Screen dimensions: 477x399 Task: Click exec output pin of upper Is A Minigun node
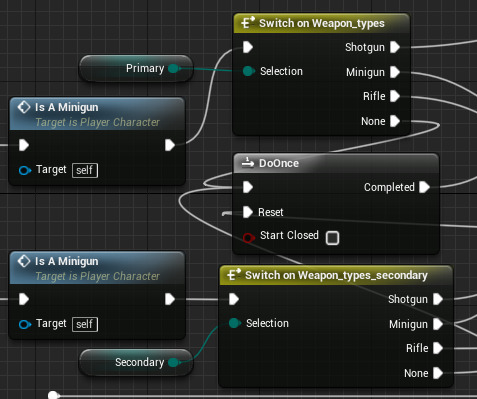170,145
